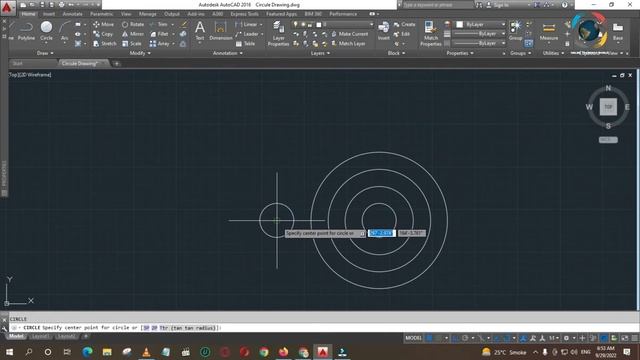Open Chrome from the taskbar
Screen dimensions: 640x360
(x=264, y=352)
